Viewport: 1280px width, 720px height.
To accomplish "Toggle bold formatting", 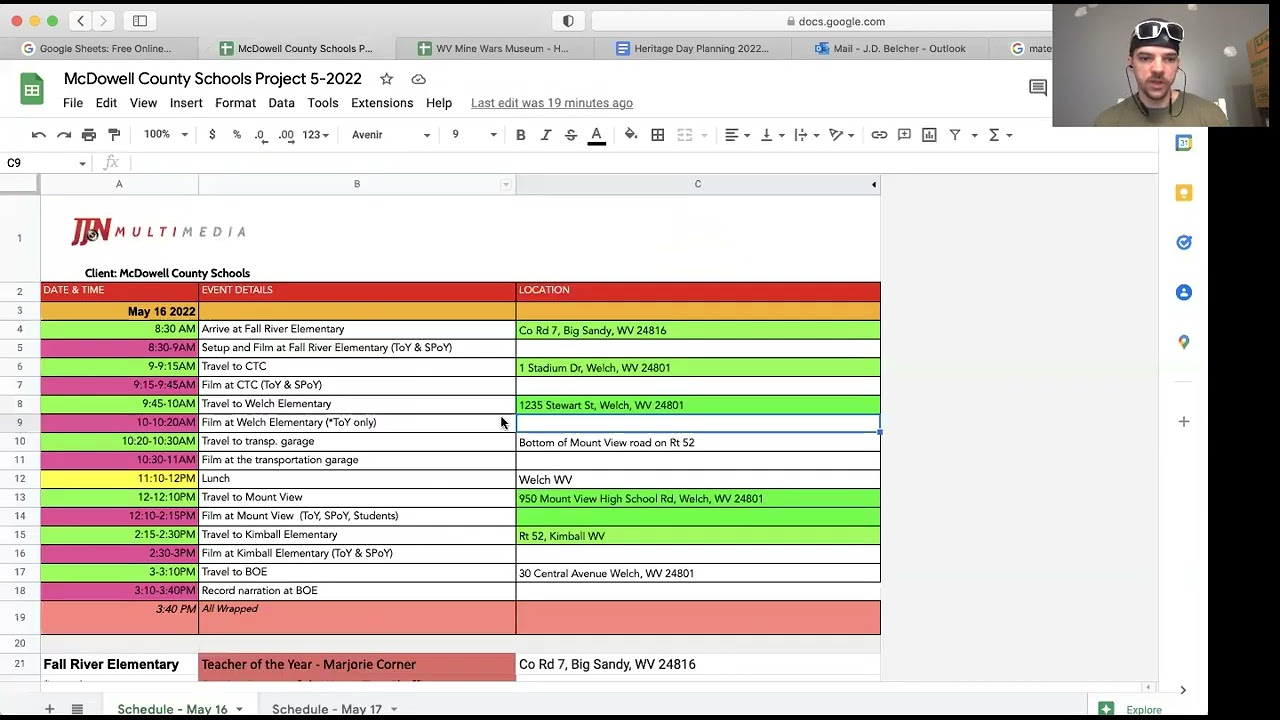I will [x=520, y=135].
